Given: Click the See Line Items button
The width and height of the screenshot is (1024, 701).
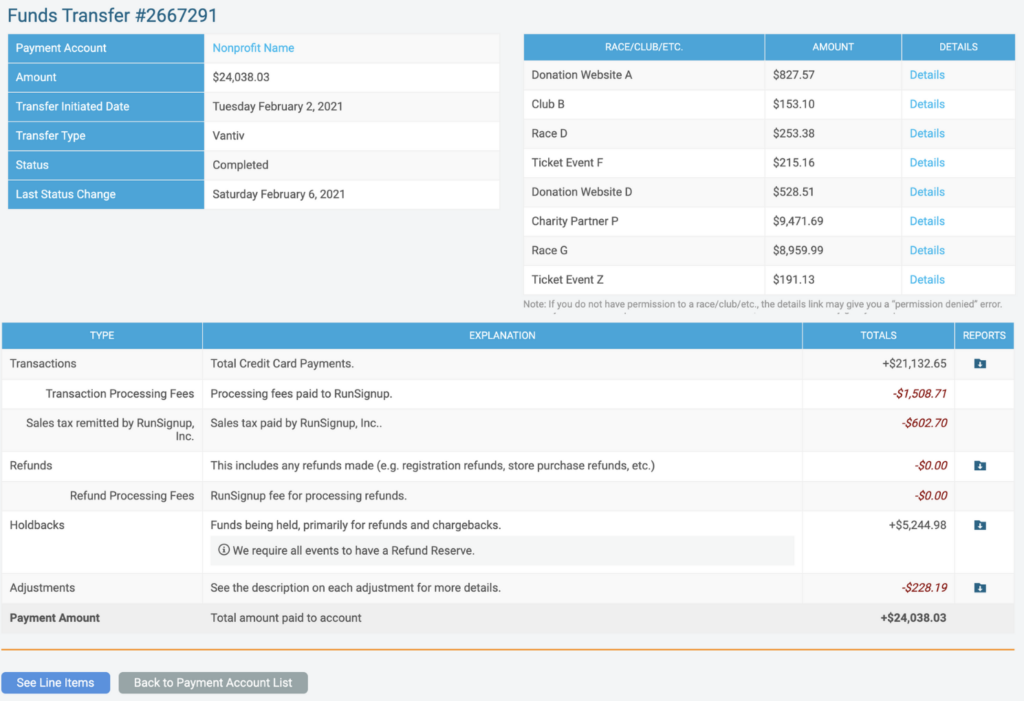Looking at the screenshot, I should click(x=56, y=683).
